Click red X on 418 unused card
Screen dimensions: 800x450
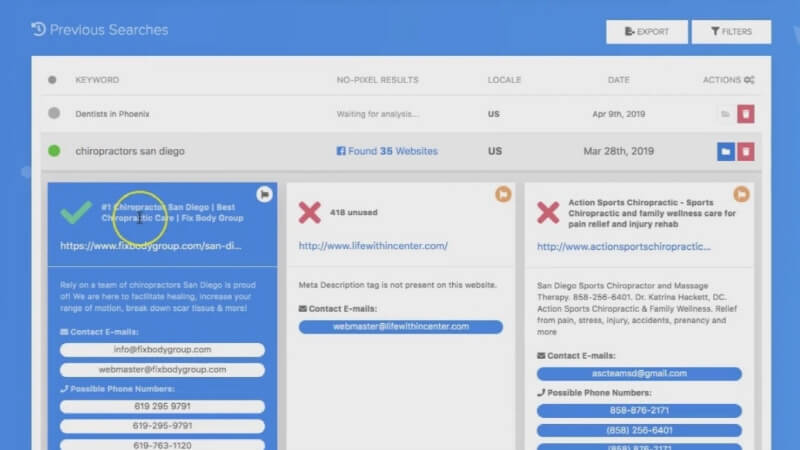pyautogui.click(x=310, y=212)
